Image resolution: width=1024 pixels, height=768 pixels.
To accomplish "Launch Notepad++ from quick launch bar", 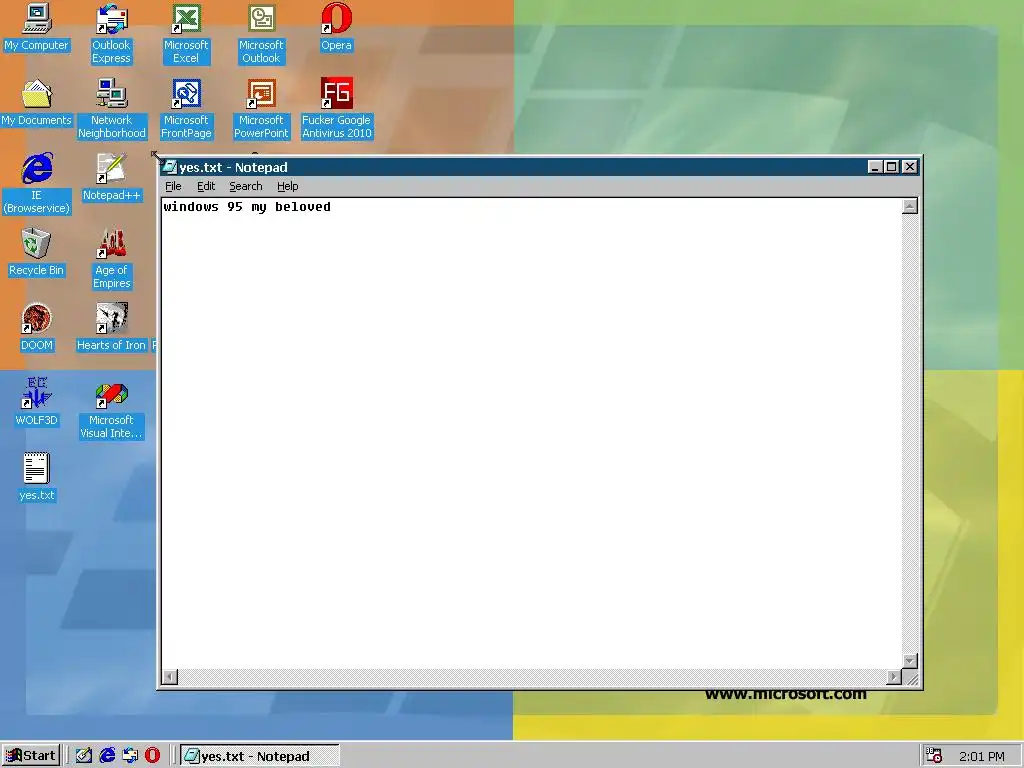I will pos(84,756).
